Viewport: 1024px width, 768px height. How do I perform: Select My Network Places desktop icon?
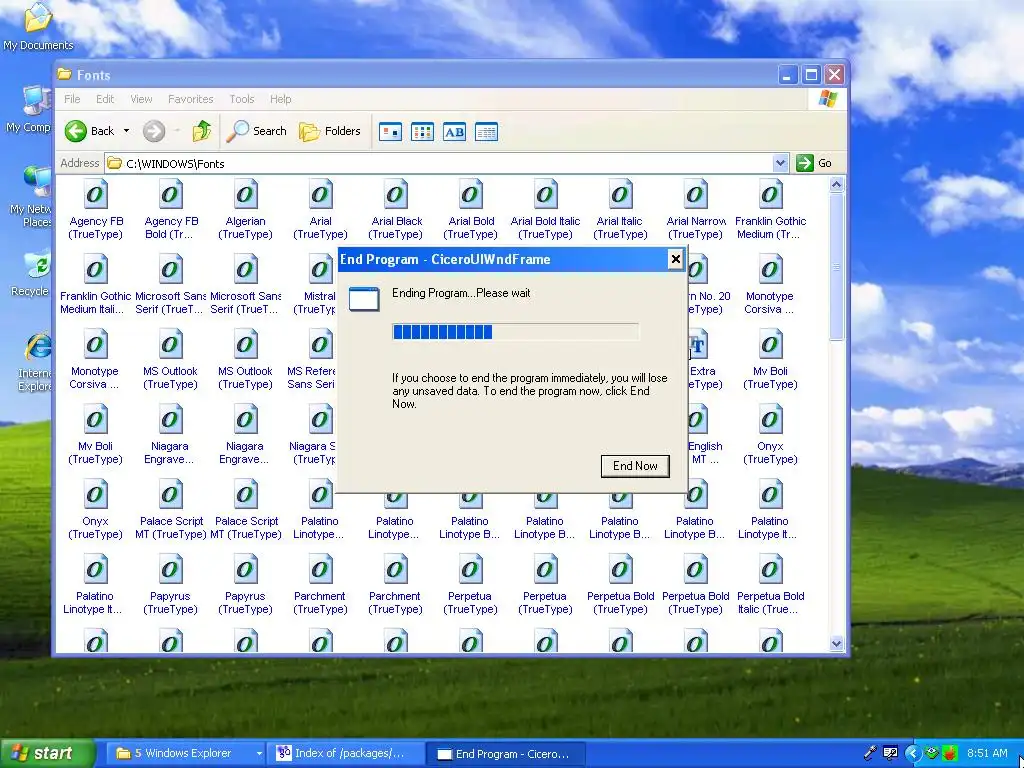coord(31,196)
